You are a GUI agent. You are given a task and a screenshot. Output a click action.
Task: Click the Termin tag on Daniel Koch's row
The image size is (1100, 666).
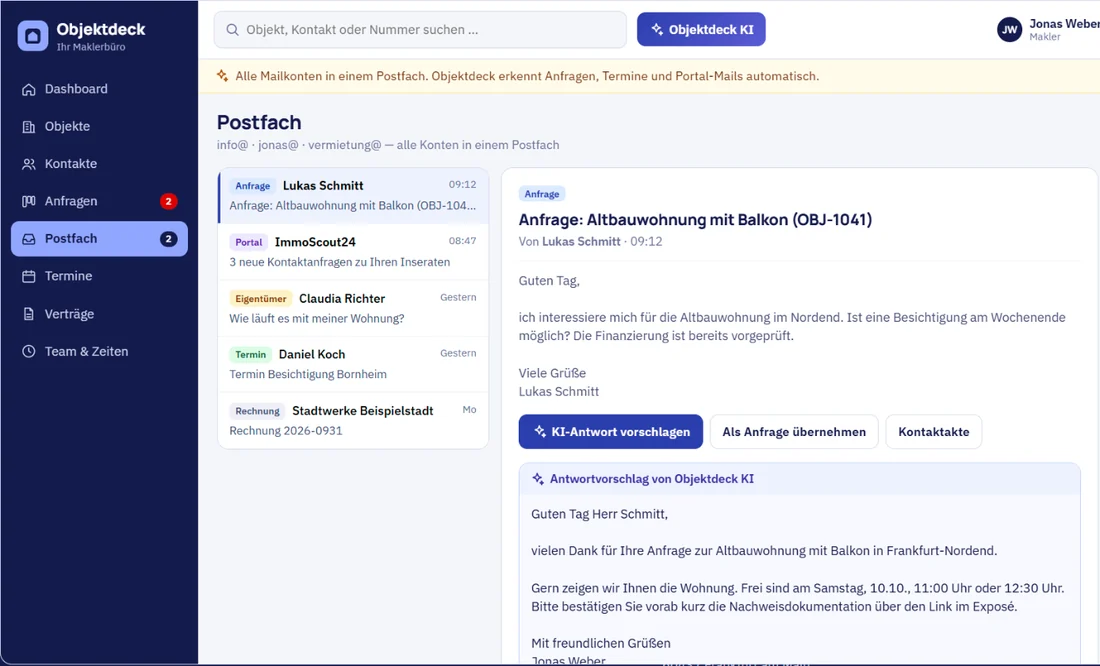point(250,354)
